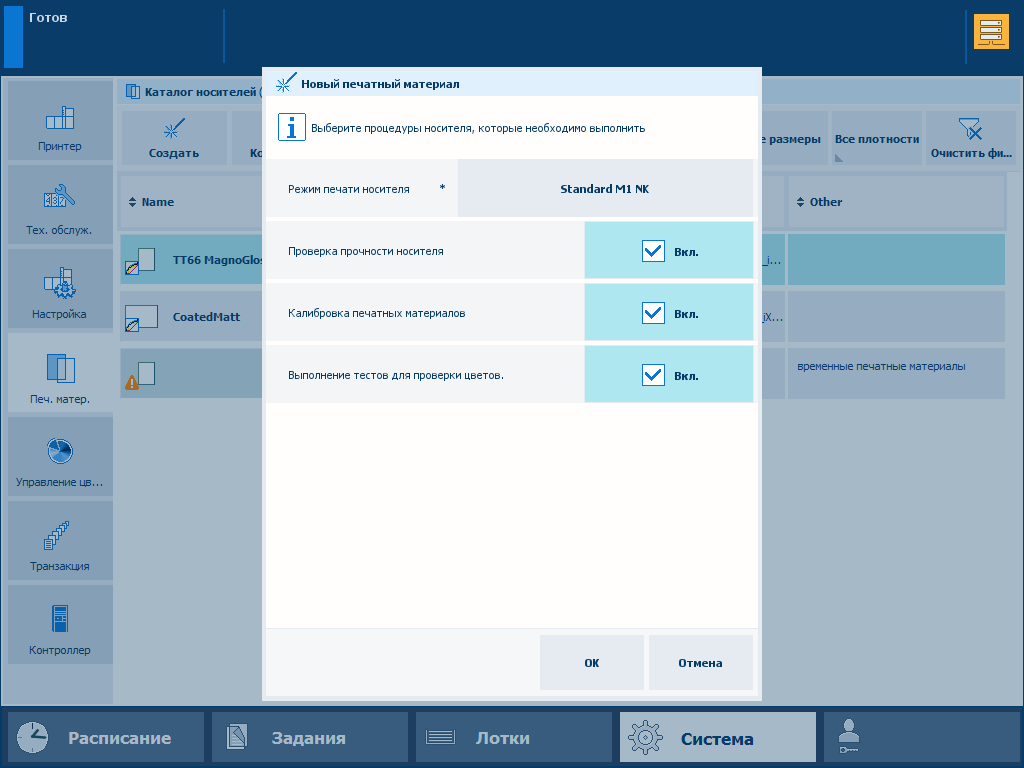Image resolution: width=1024 pixels, height=768 pixels.
Task: Confirm the dialog with ОК
Action: (x=592, y=663)
